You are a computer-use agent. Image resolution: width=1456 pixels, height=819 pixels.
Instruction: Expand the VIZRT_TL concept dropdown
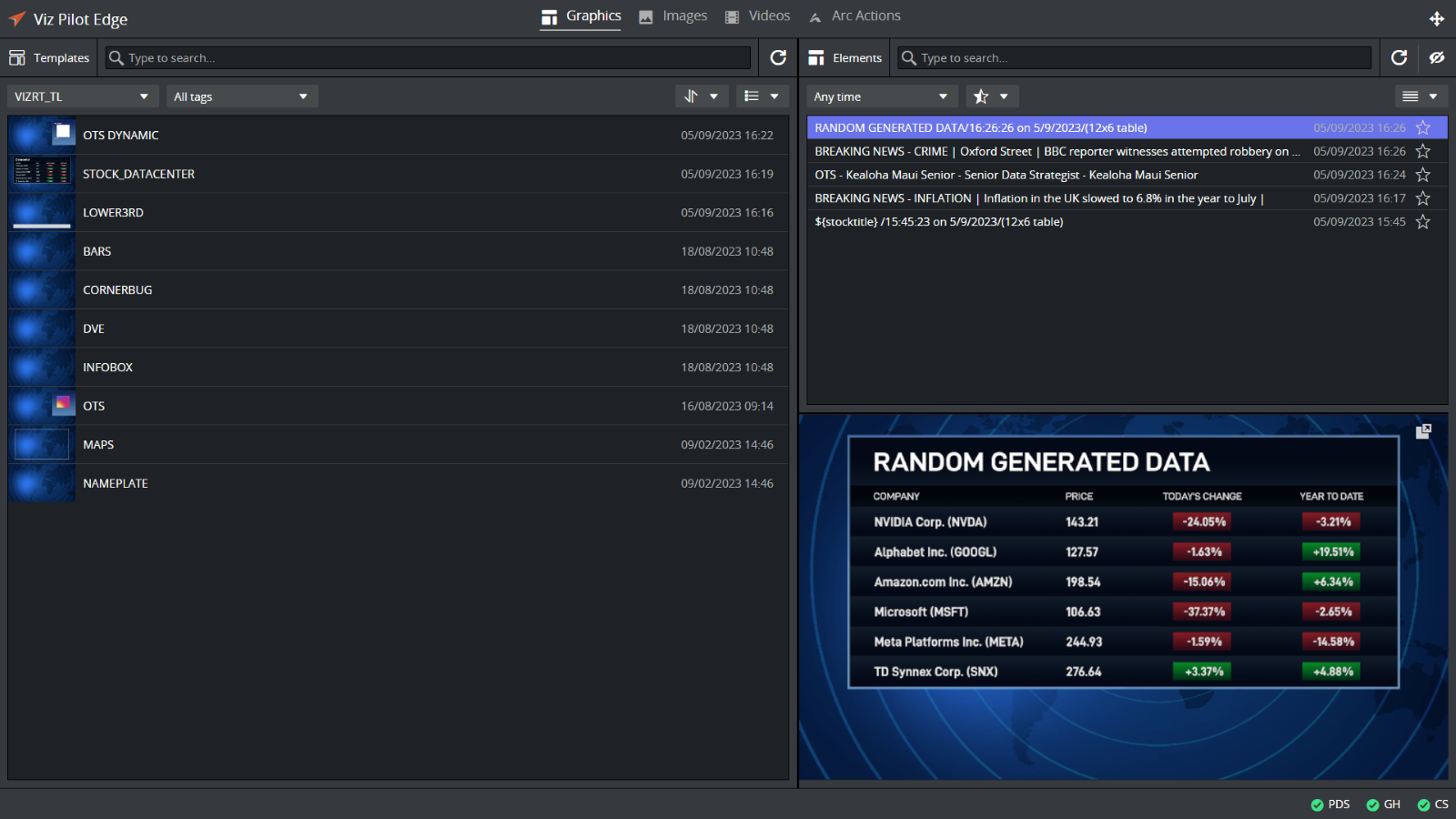81,96
